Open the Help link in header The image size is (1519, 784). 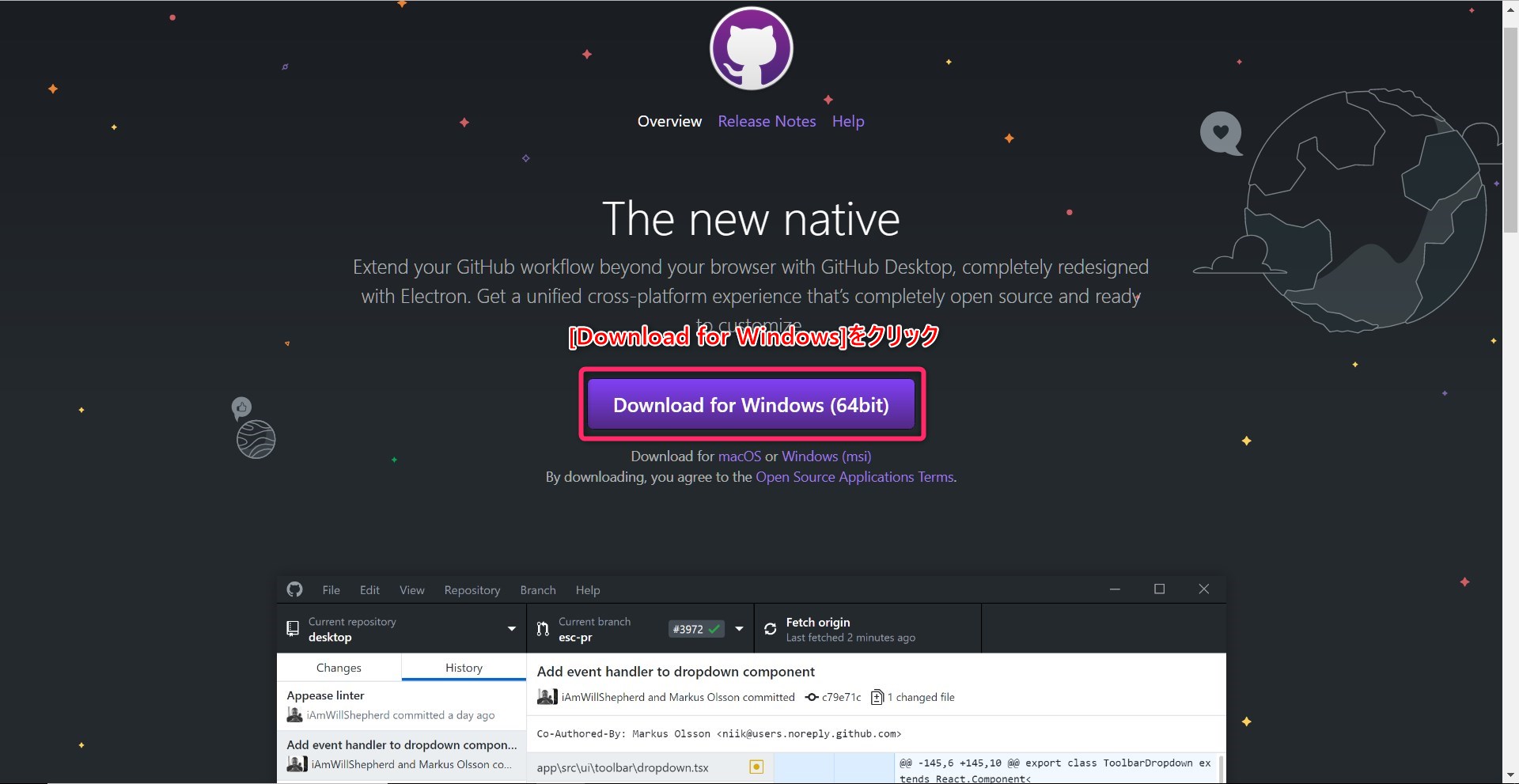pyautogui.click(x=848, y=121)
